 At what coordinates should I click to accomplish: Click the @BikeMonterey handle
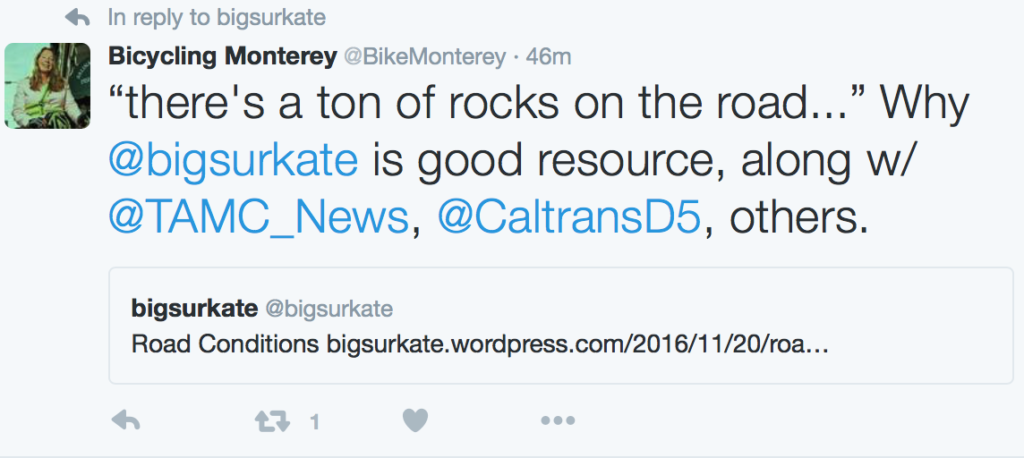click(424, 57)
